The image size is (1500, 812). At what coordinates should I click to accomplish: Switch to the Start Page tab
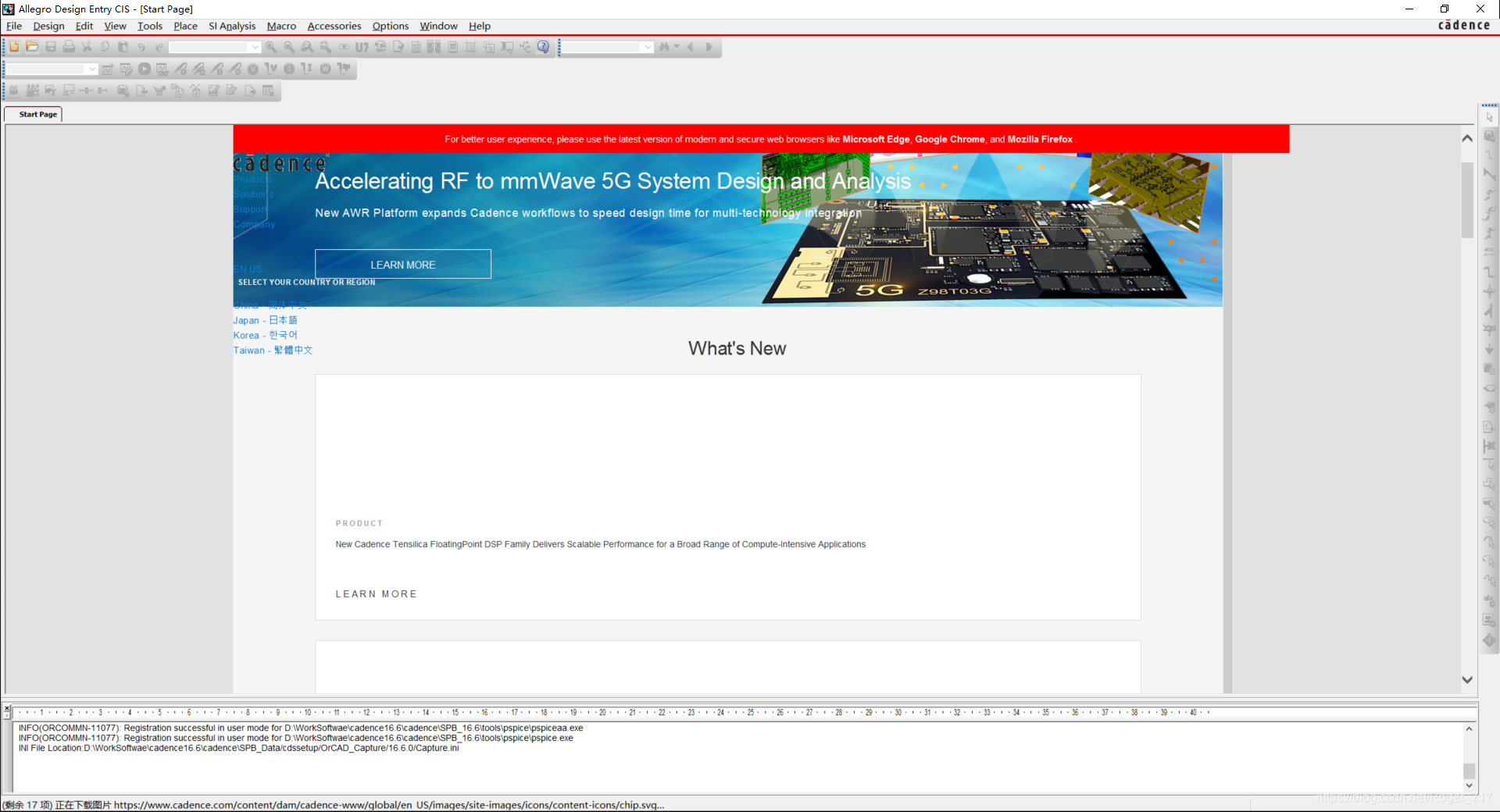[37, 114]
